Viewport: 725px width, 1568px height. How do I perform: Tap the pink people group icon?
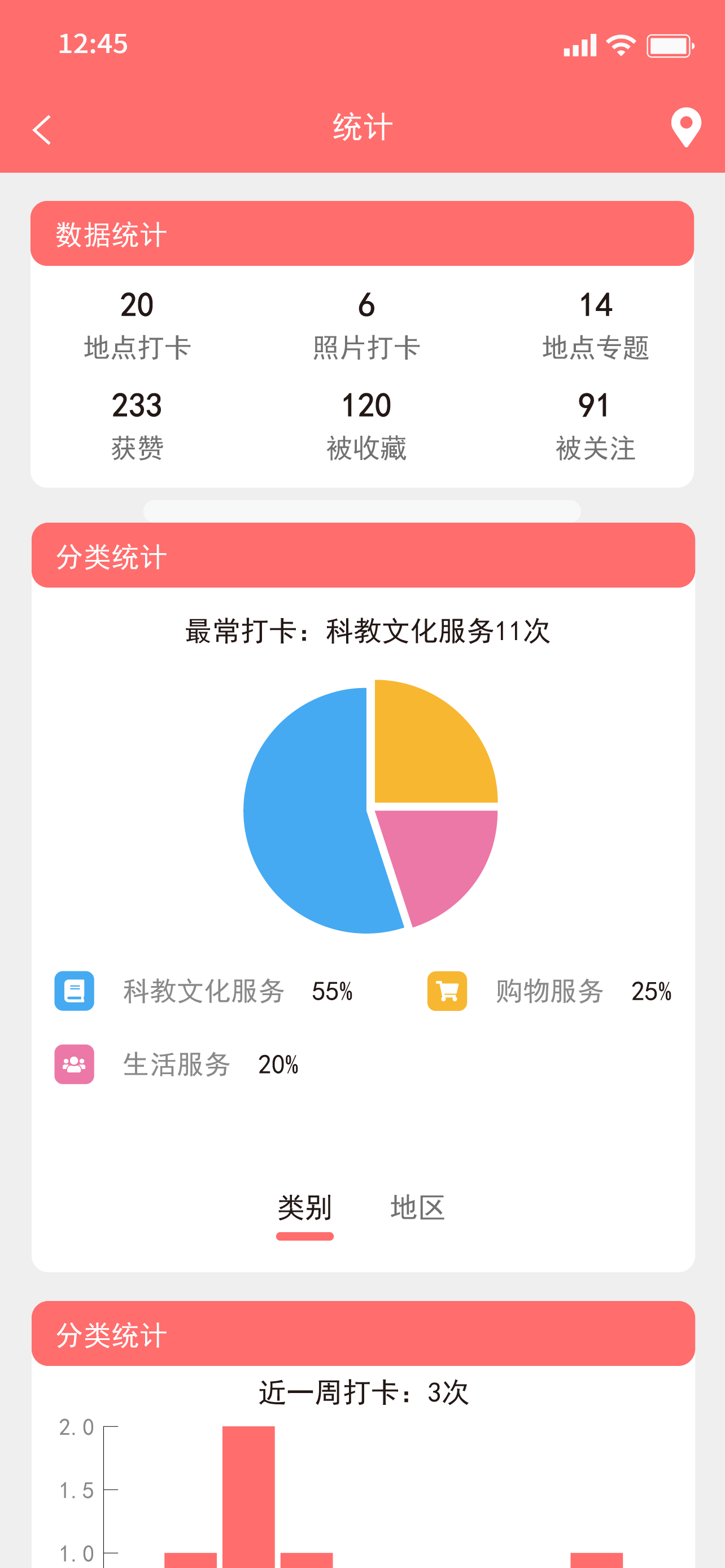point(75,1064)
